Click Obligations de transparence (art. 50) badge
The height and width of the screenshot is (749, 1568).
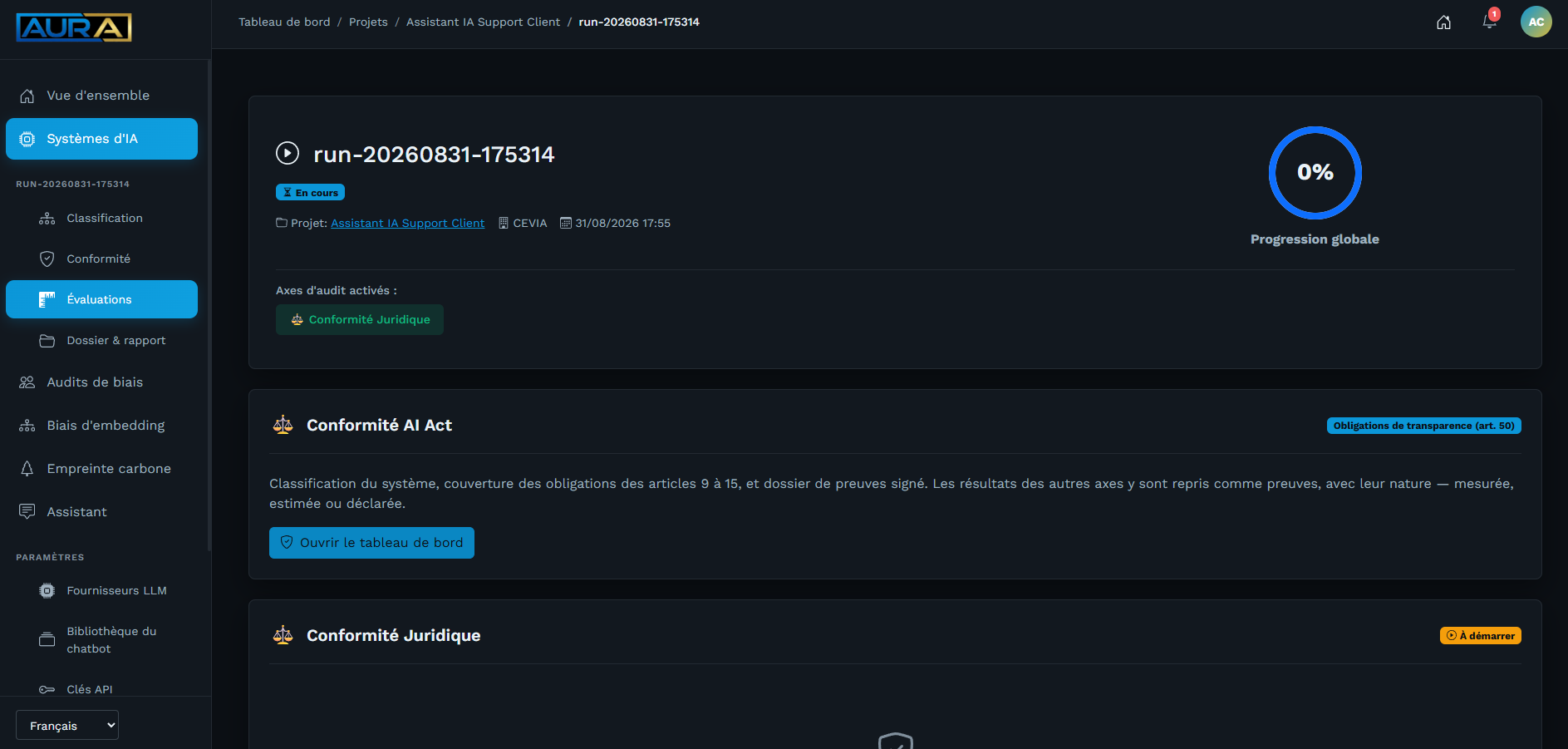coord(1423,426)
